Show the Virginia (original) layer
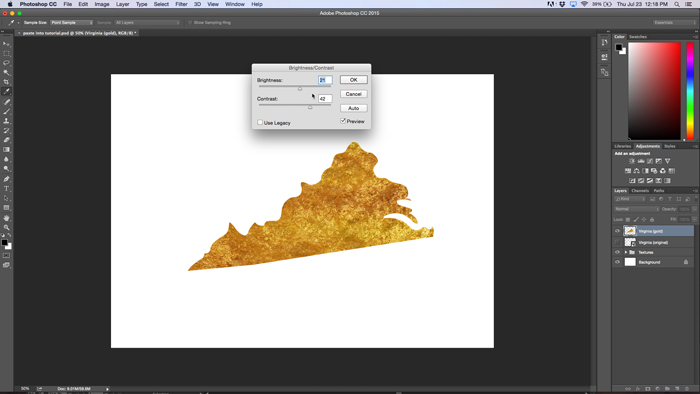 617,242
